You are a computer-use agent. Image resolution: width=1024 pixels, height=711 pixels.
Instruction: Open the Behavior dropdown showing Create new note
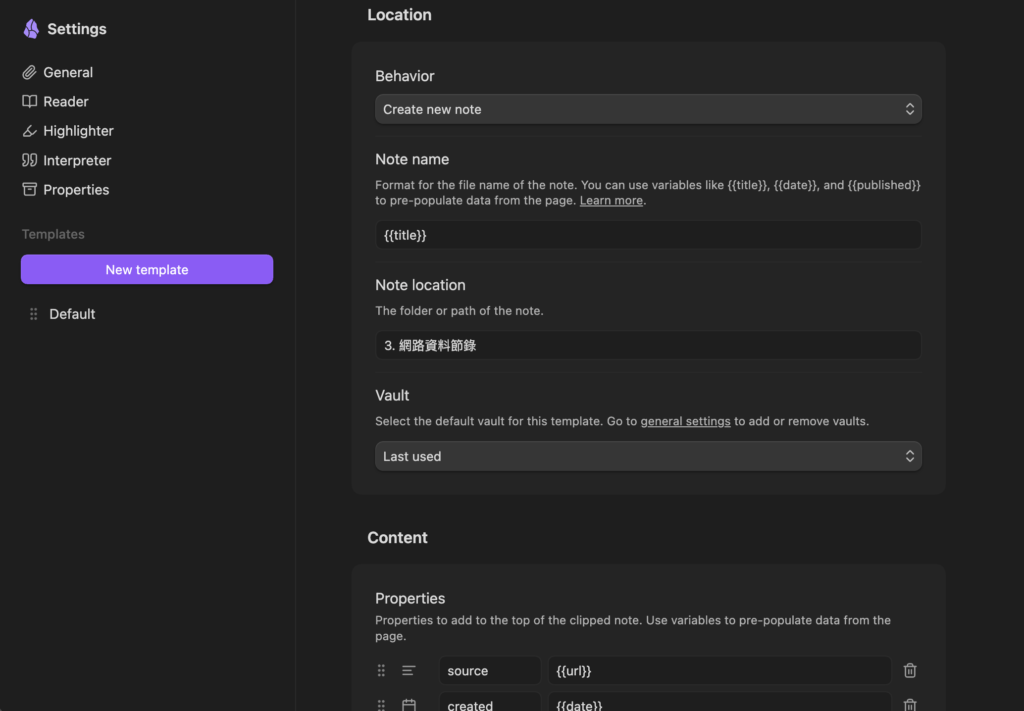coord(647,109)
